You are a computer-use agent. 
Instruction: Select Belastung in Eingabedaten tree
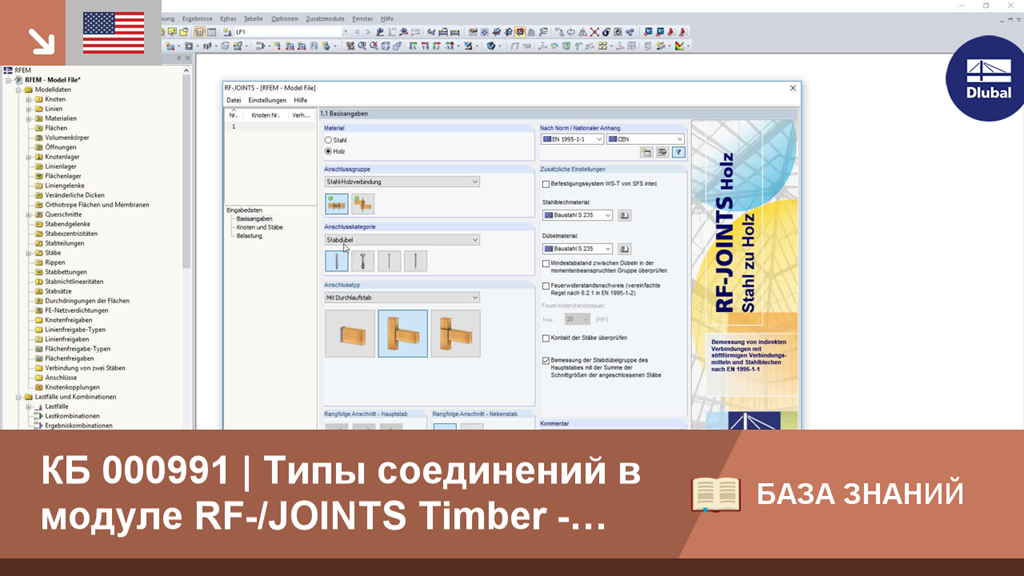[x=249, y=236]
